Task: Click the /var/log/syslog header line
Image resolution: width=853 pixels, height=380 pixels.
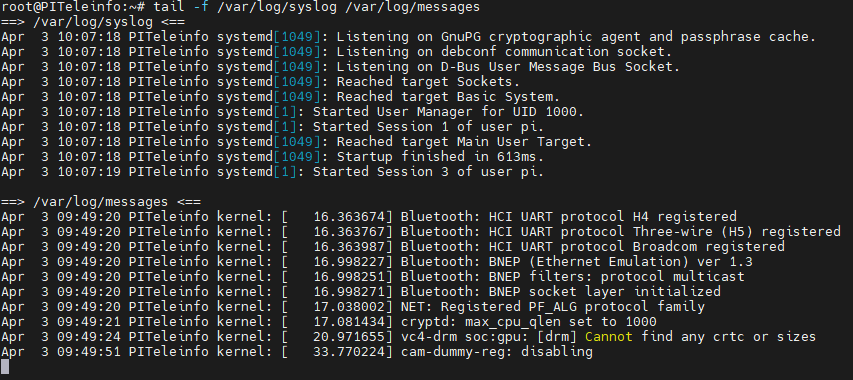Action: [x=93, y=22]
